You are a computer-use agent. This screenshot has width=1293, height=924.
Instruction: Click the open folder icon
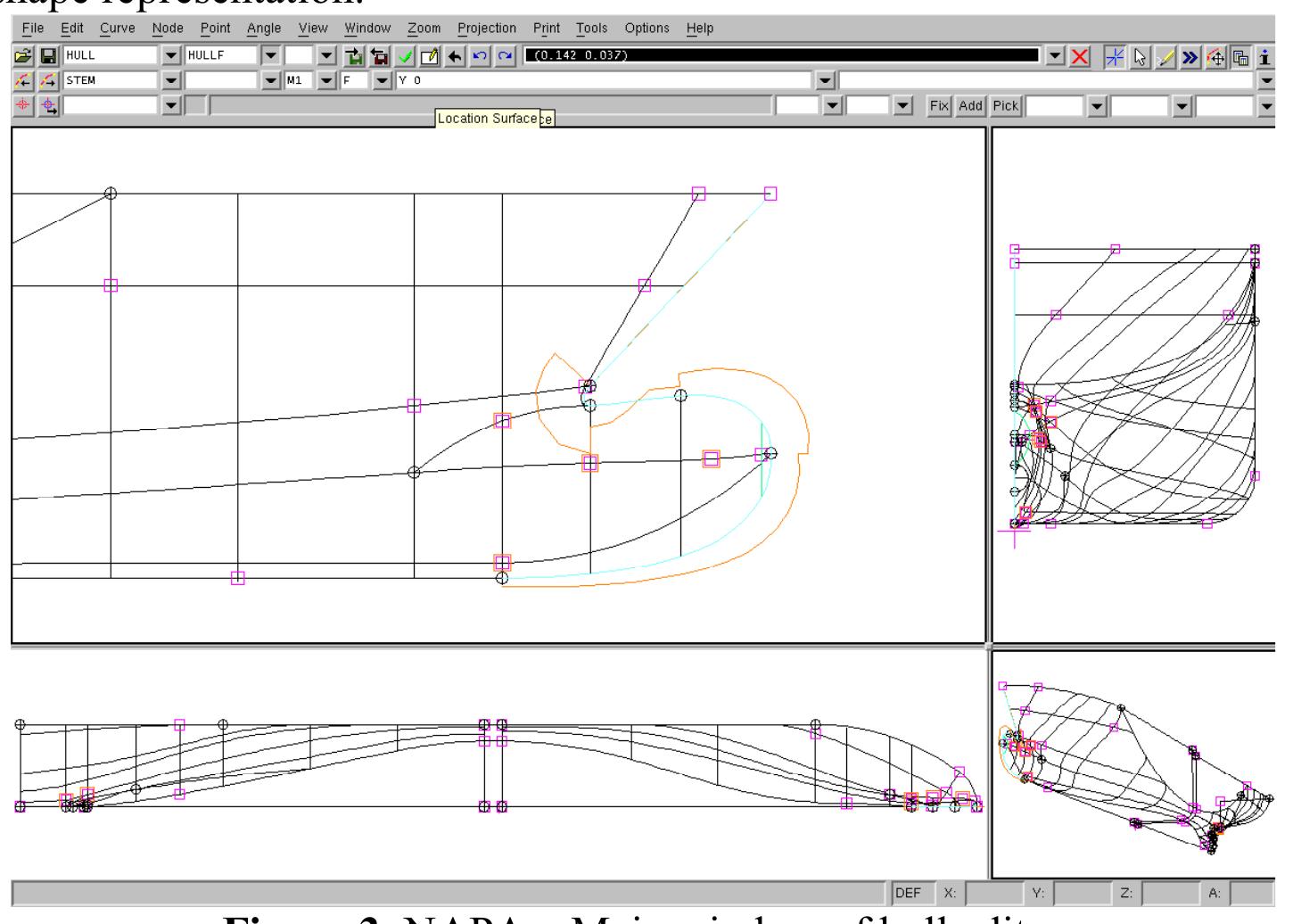23,55
